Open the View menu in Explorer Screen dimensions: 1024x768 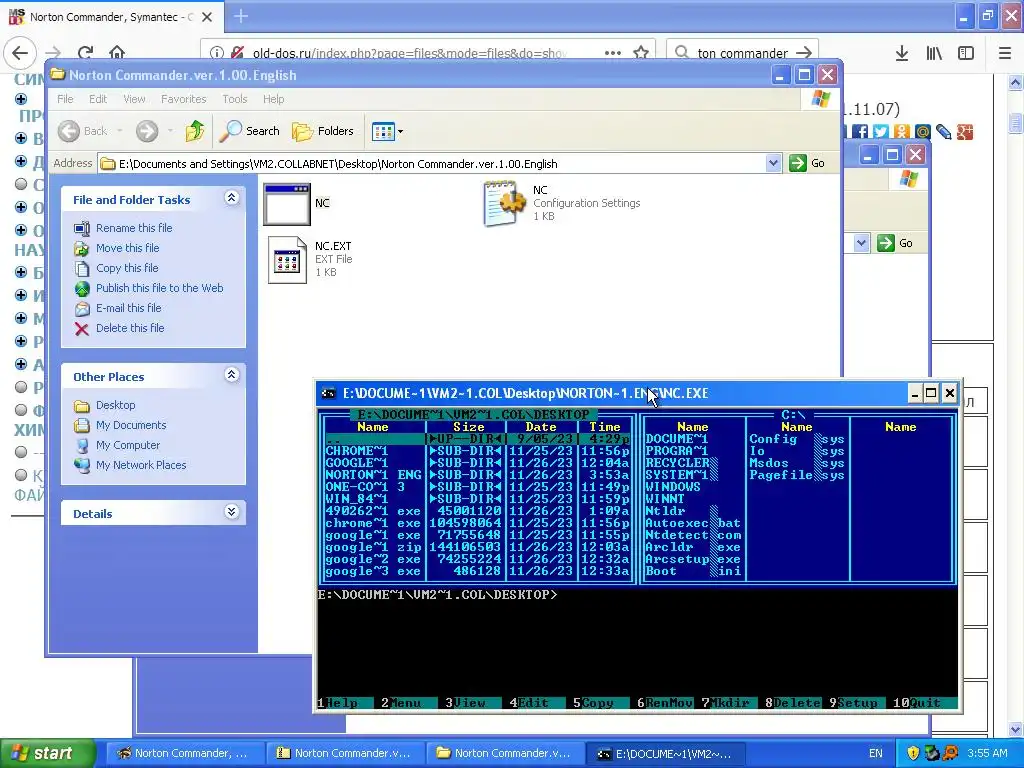pyautogui.click(x=135, y=99)
